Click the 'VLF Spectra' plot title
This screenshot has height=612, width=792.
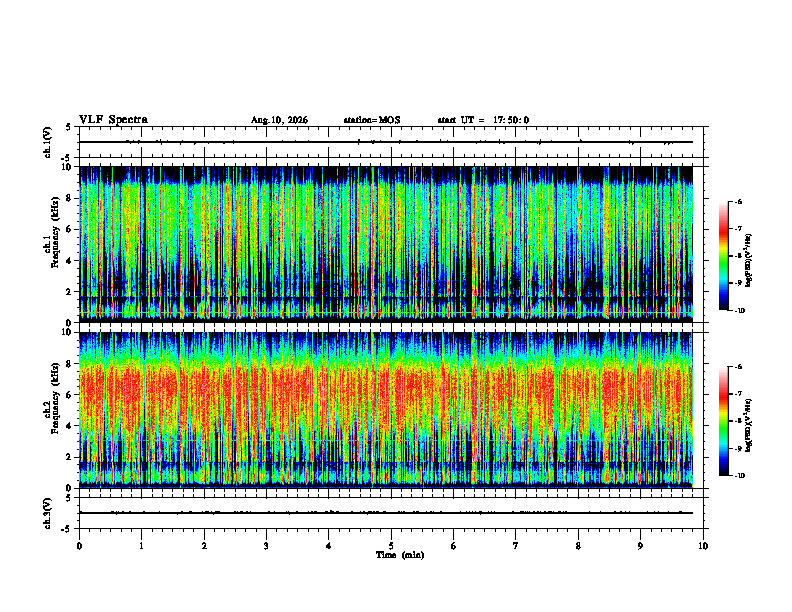[x=114, y=120]
